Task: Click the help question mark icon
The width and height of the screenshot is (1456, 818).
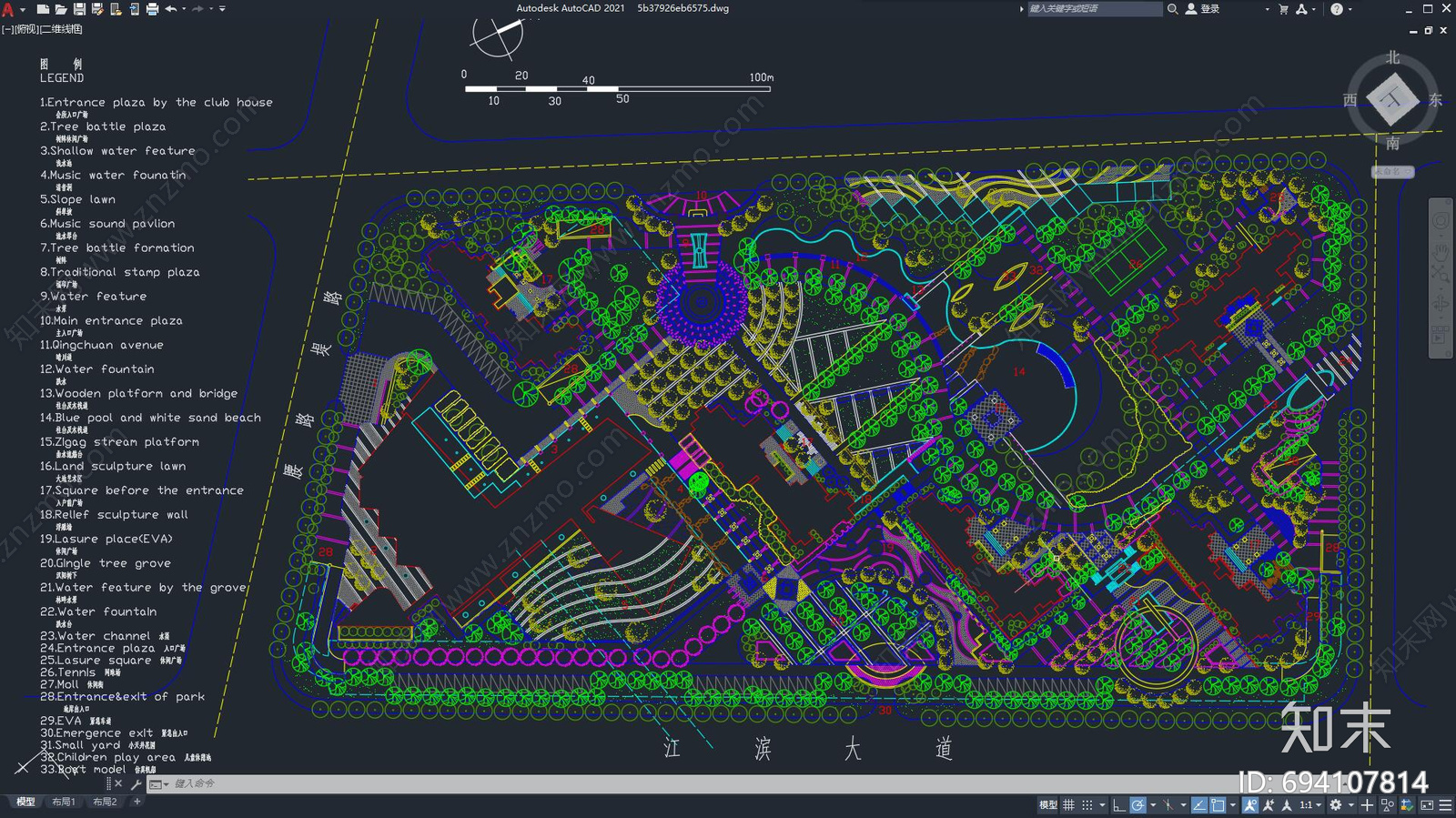Action: (x=1336, y=9)
